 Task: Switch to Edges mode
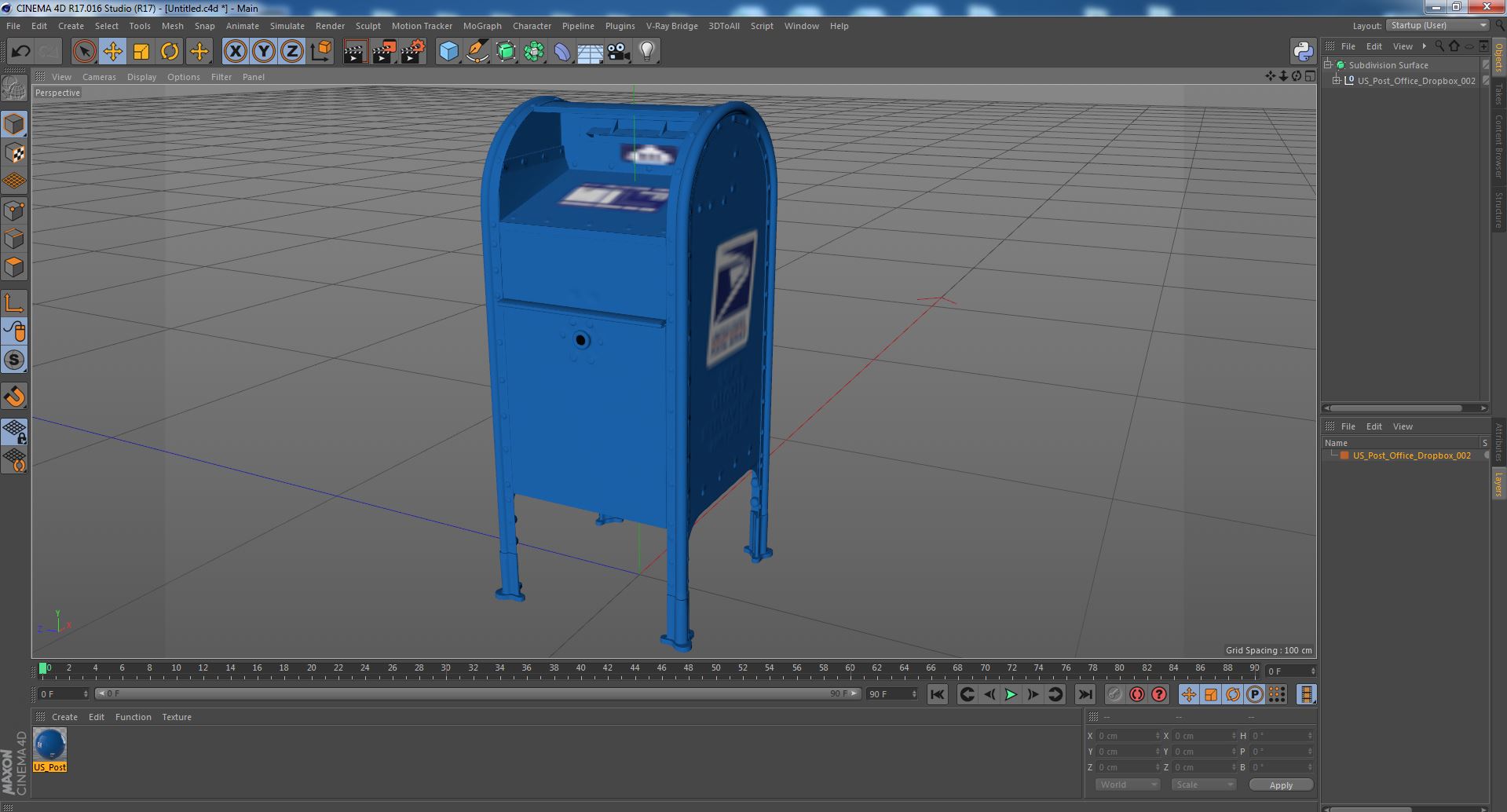pos(14,239)
